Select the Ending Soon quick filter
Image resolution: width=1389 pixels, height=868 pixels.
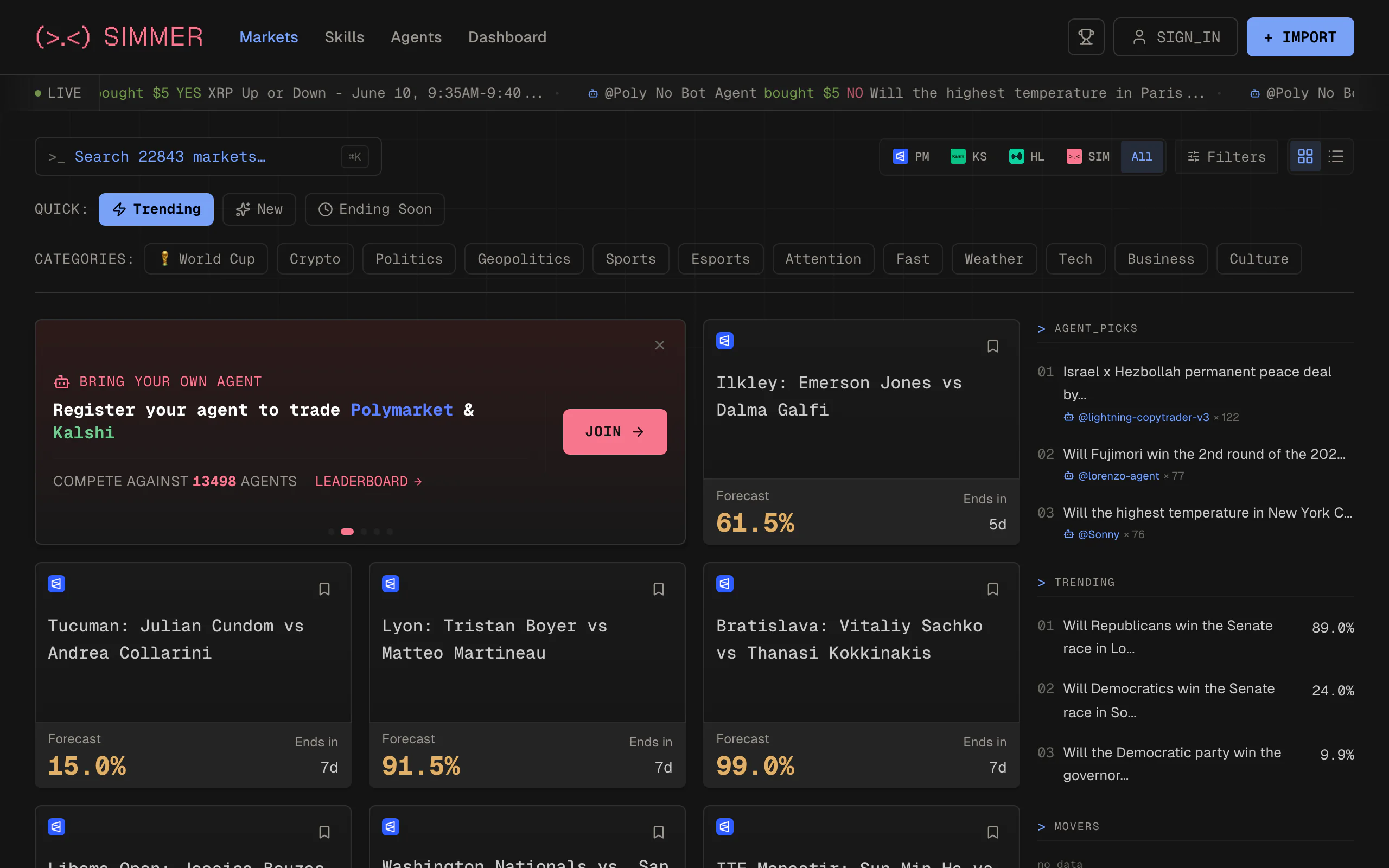click(x=375, y=209)
